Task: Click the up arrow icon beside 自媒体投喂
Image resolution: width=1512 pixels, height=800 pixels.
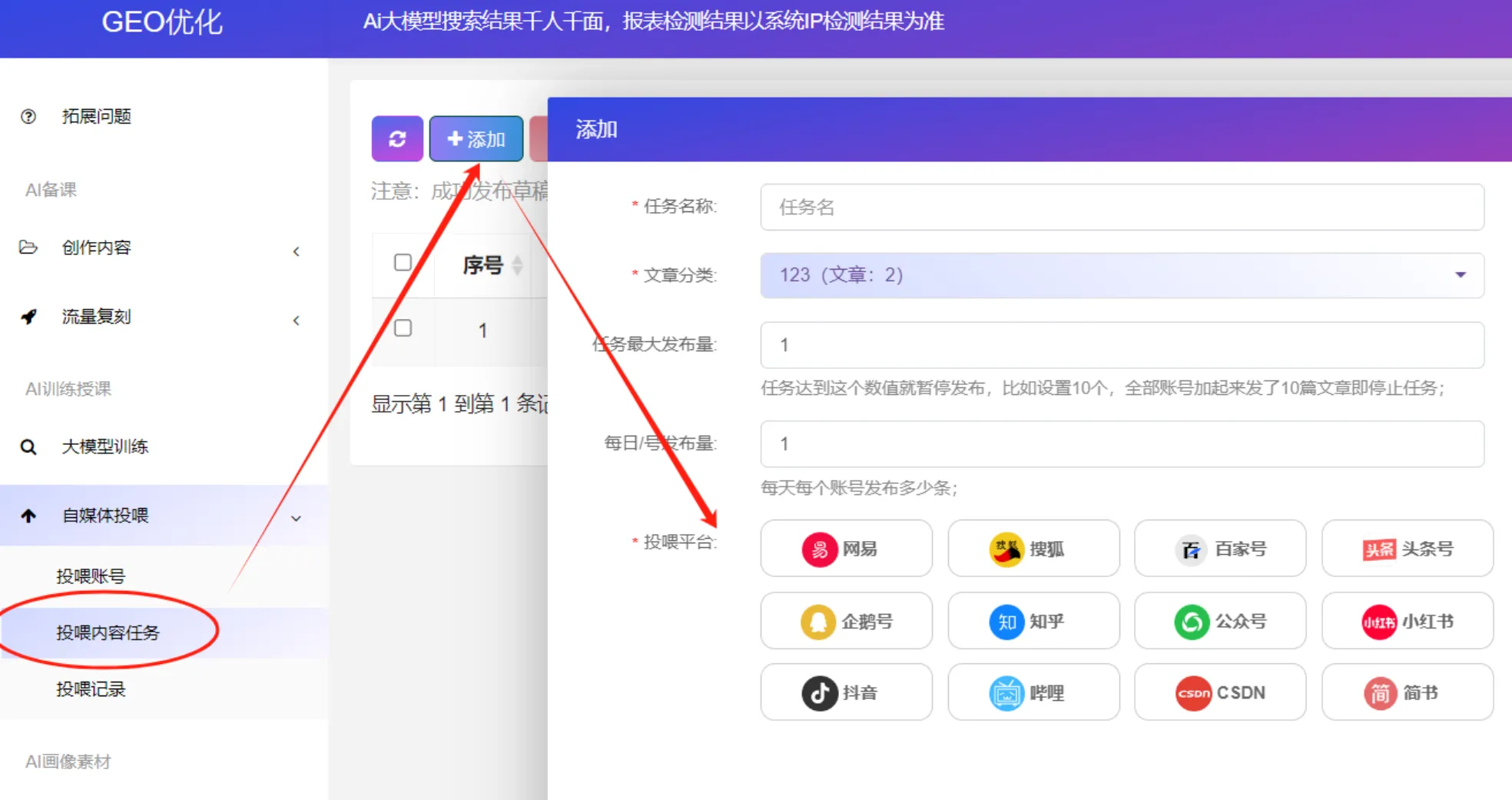Action: click(28, 516)
